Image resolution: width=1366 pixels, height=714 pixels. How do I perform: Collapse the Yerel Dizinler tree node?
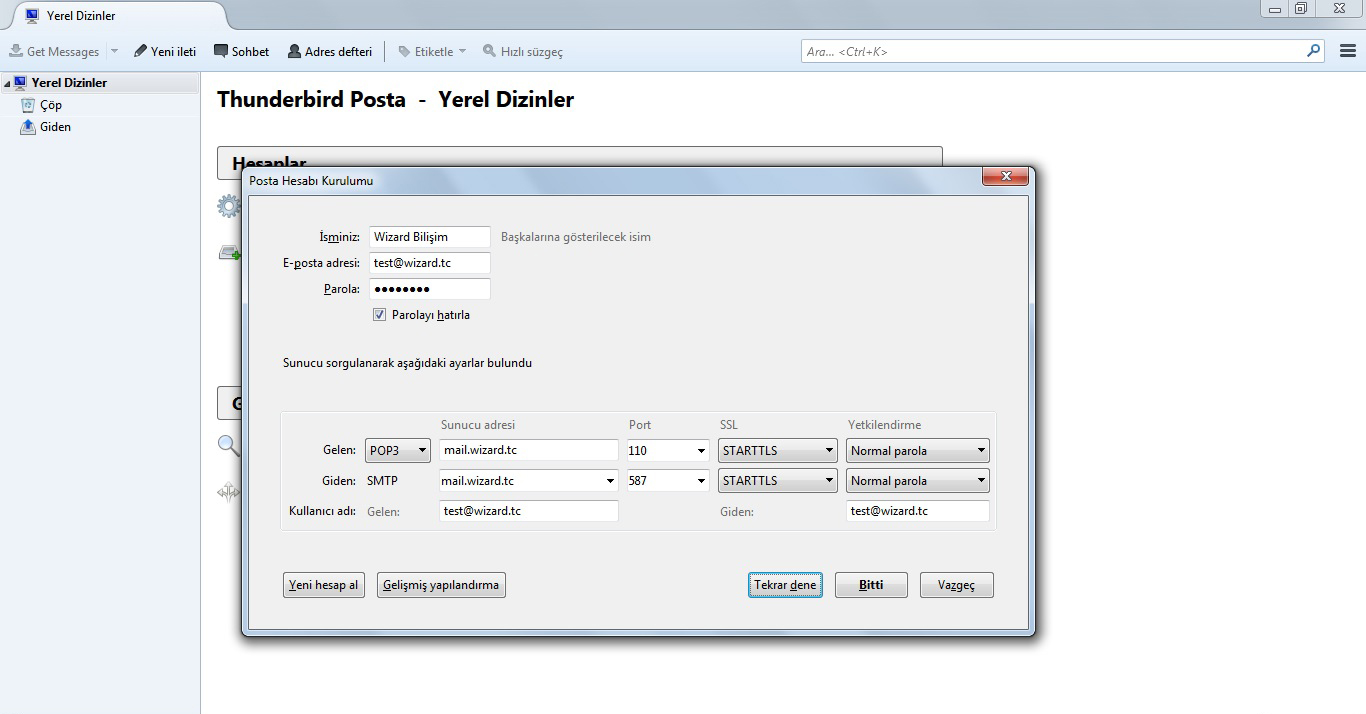[x=7, y=83]
